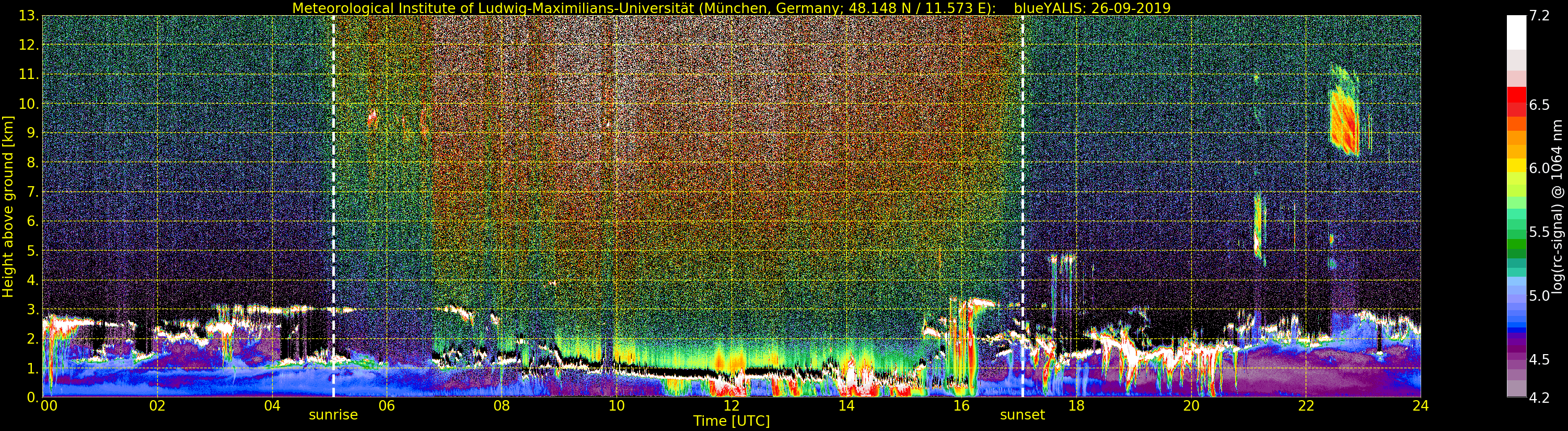Pick the bright red colorbar segment
Image resolution: width=1568 pixels, height=431 pixels.
(x=1516, y=95)
